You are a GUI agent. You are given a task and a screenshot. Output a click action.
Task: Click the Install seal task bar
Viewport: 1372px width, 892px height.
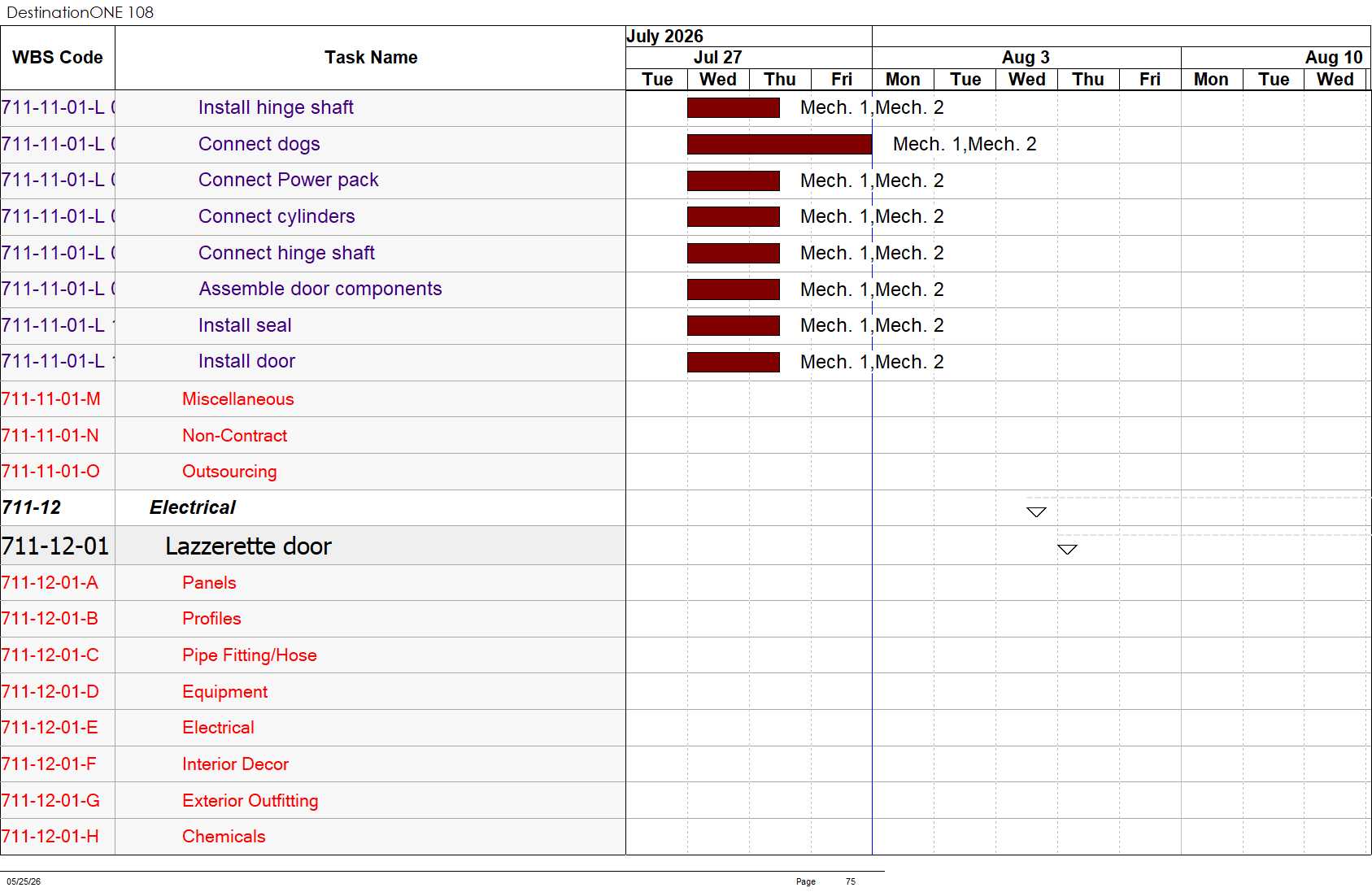tap(733, 326)
